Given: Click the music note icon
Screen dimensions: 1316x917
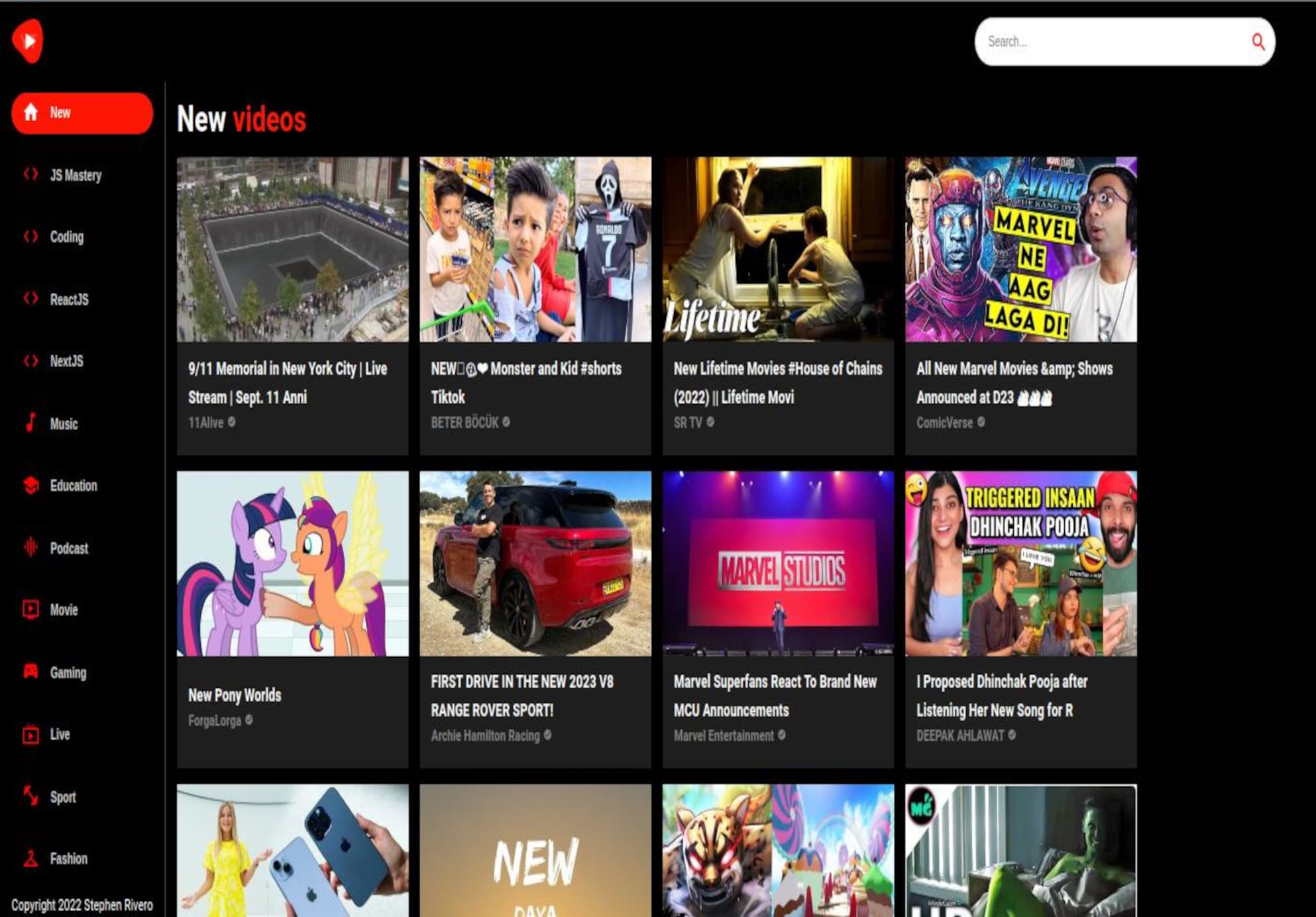Looking at the screenshot, I should (30, 423).
